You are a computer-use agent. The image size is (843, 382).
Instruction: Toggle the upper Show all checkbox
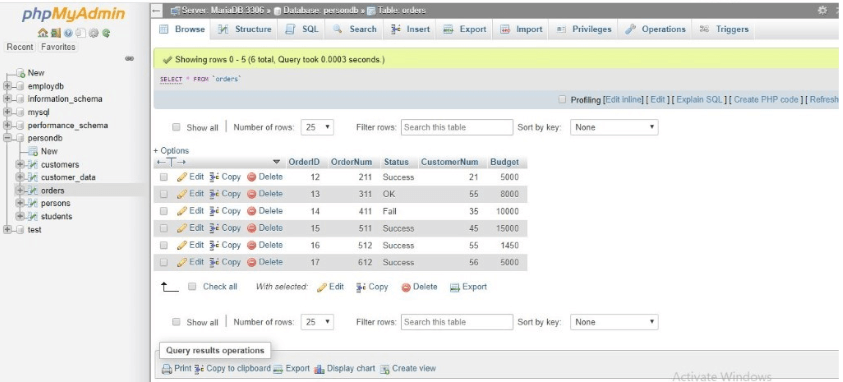[x=176, y=127]
